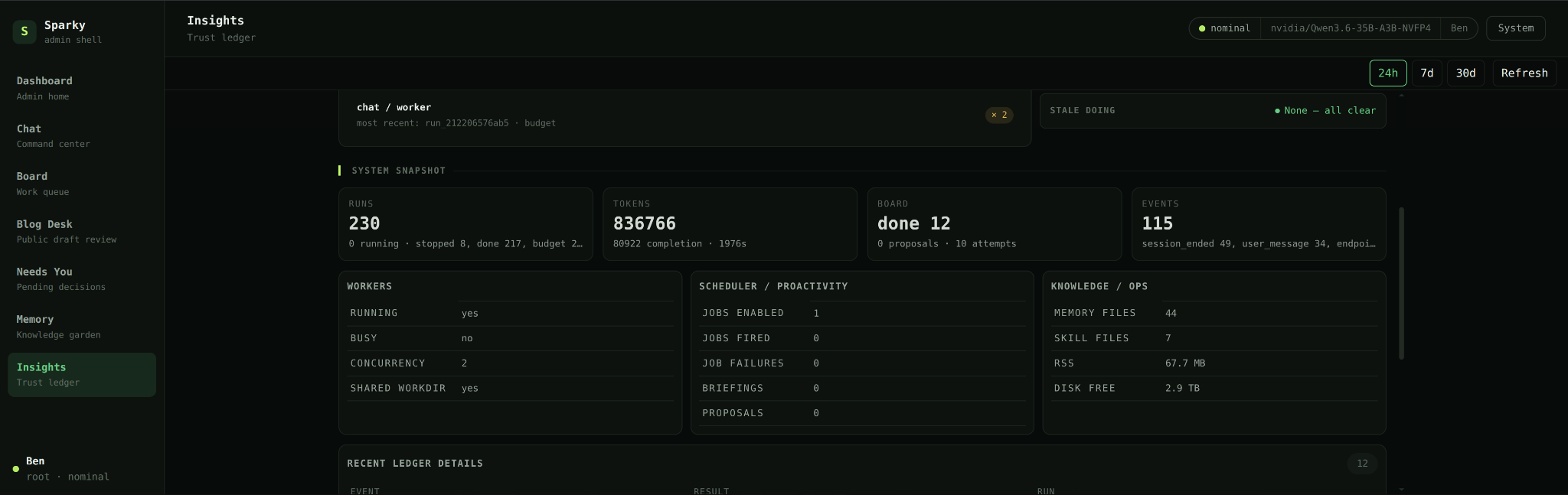The image size is (1568, 495).
Task: Click the BRIEFINGS row
Action: click(862, 388)
